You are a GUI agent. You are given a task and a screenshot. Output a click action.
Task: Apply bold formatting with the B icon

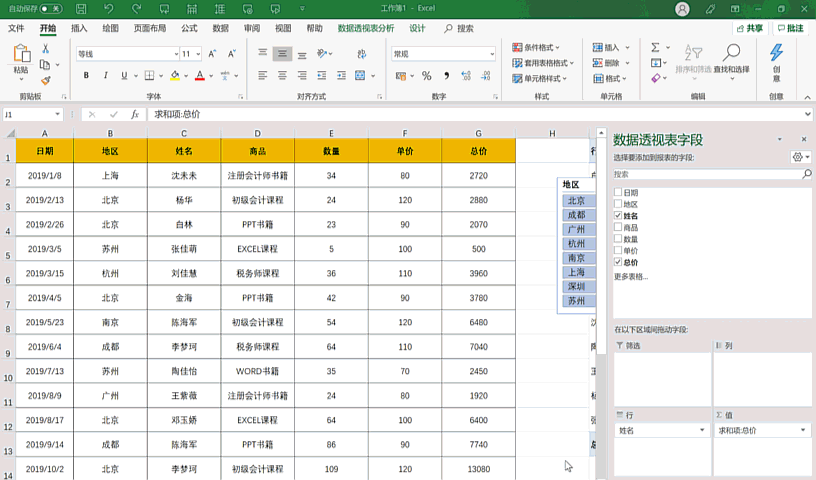pyautogui.click(x=87, y=76)
